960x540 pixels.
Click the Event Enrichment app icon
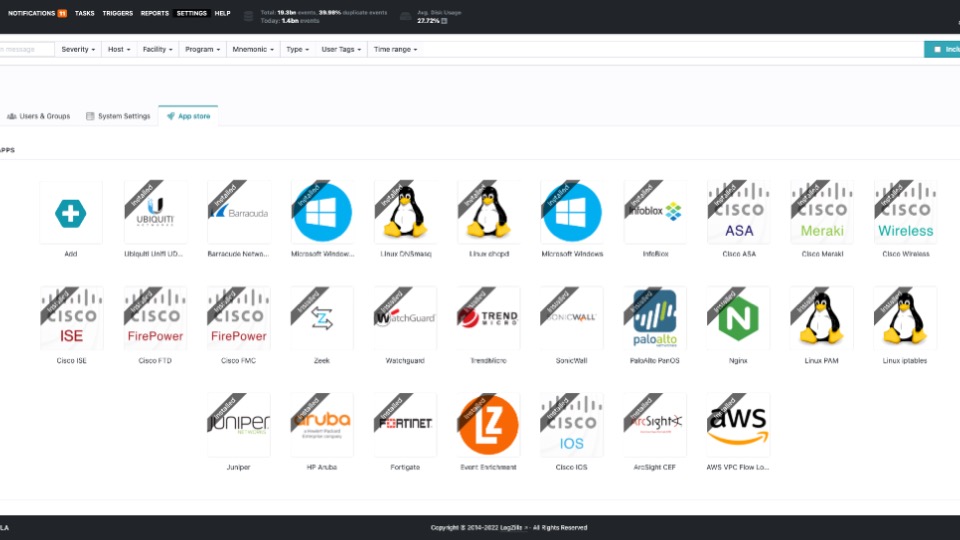click(x=488, y=424)
